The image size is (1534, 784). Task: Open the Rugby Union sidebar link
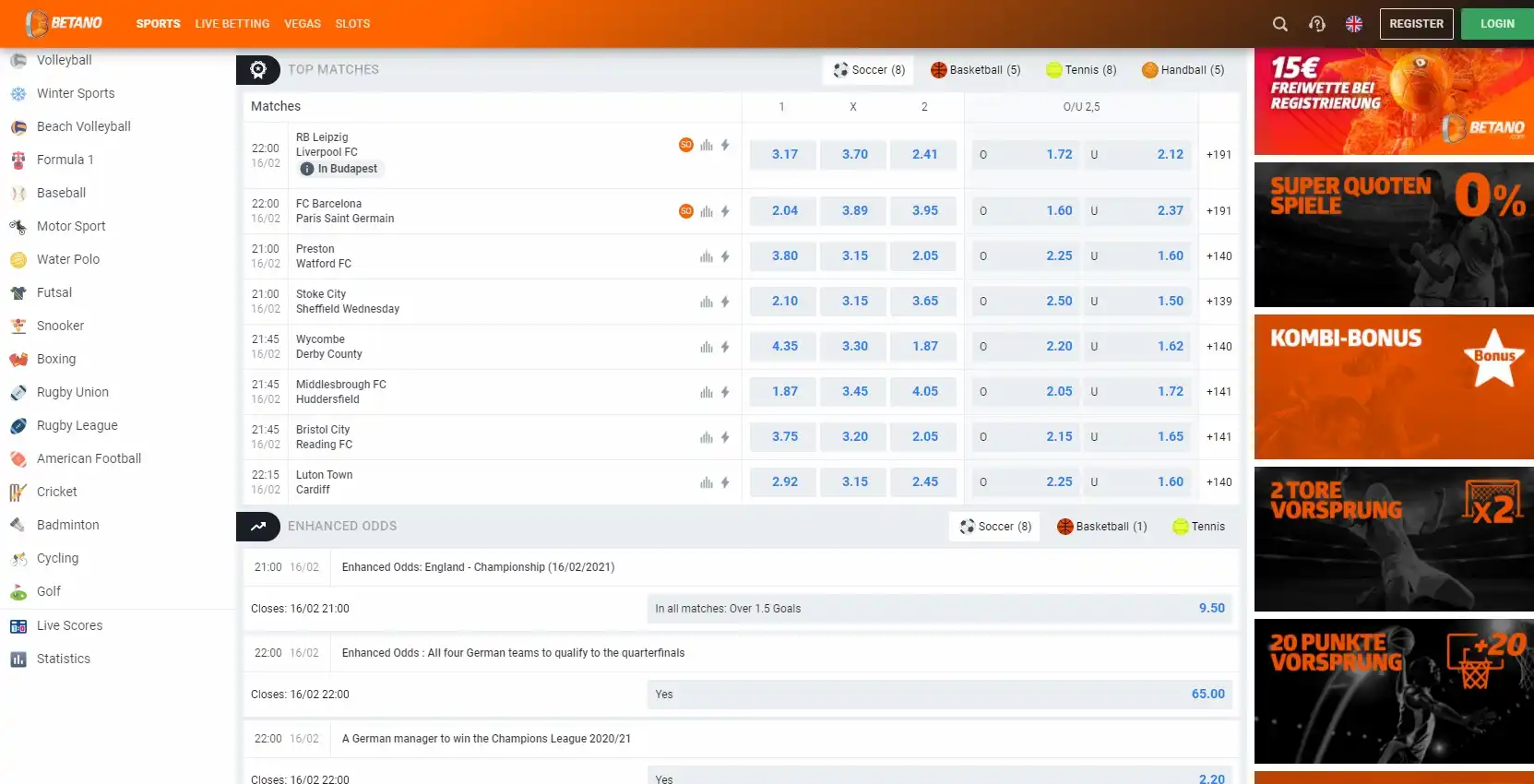pos(73,392)
